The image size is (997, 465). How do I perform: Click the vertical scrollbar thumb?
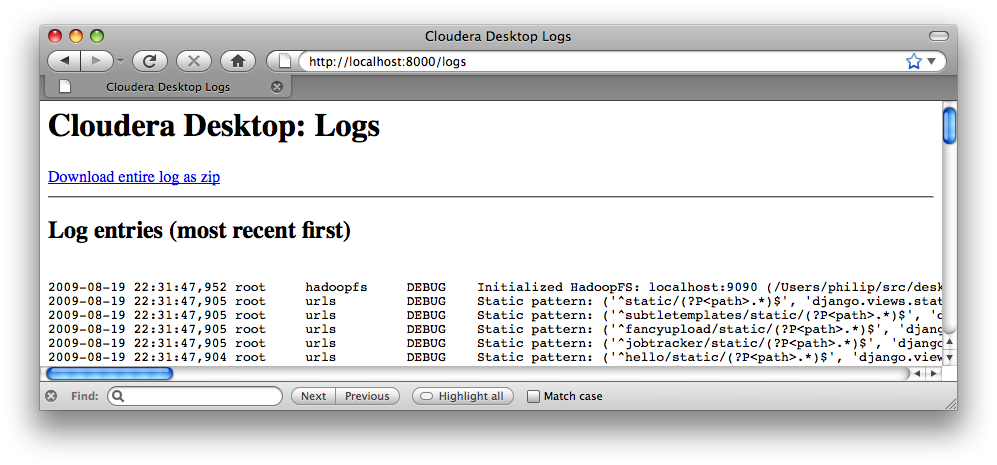point(949,125)
